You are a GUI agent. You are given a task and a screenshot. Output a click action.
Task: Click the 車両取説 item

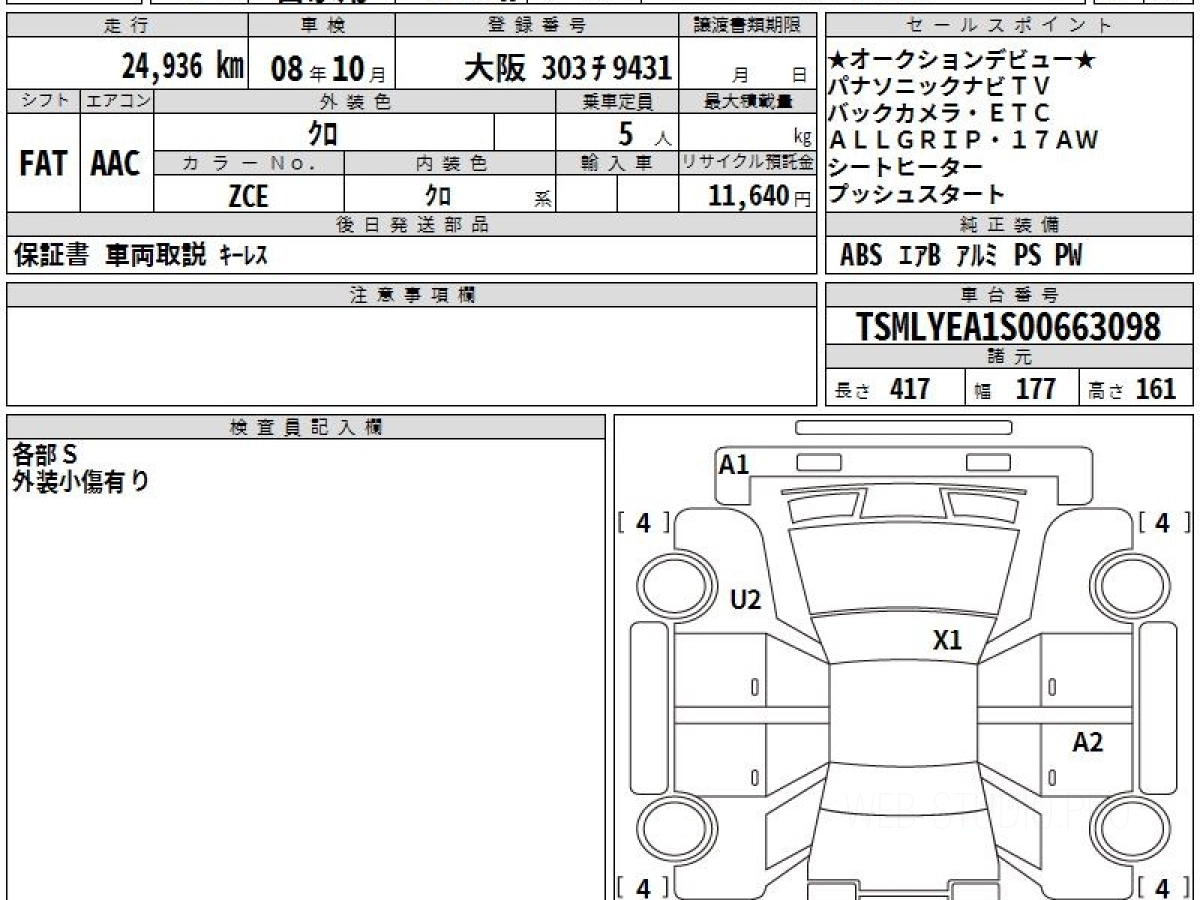pos(155,255)
